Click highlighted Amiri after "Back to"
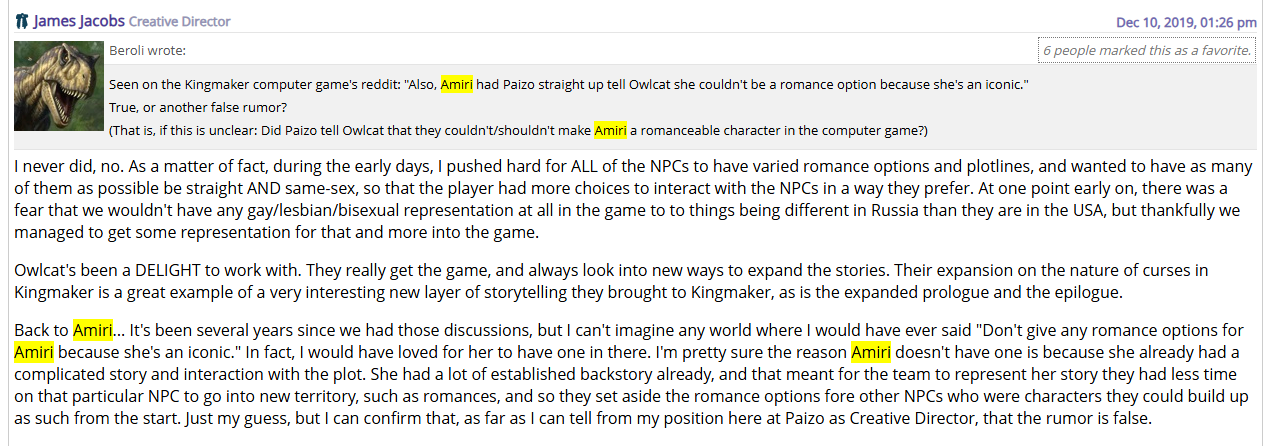The height and width of the screenshot is (446, 1283). (92, 330)
